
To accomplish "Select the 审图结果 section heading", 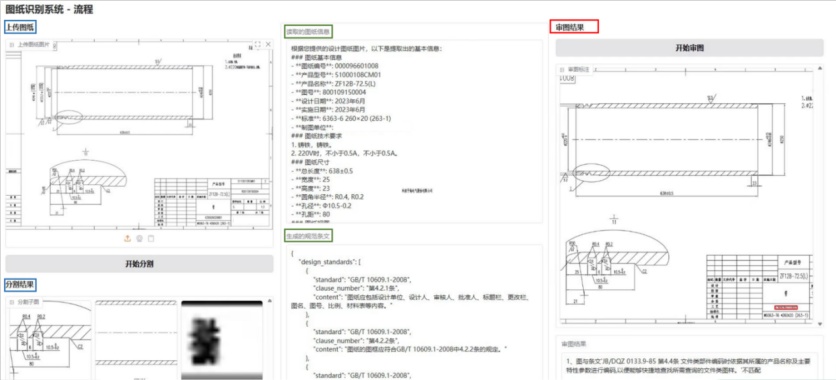I will [x=574, y=27].
